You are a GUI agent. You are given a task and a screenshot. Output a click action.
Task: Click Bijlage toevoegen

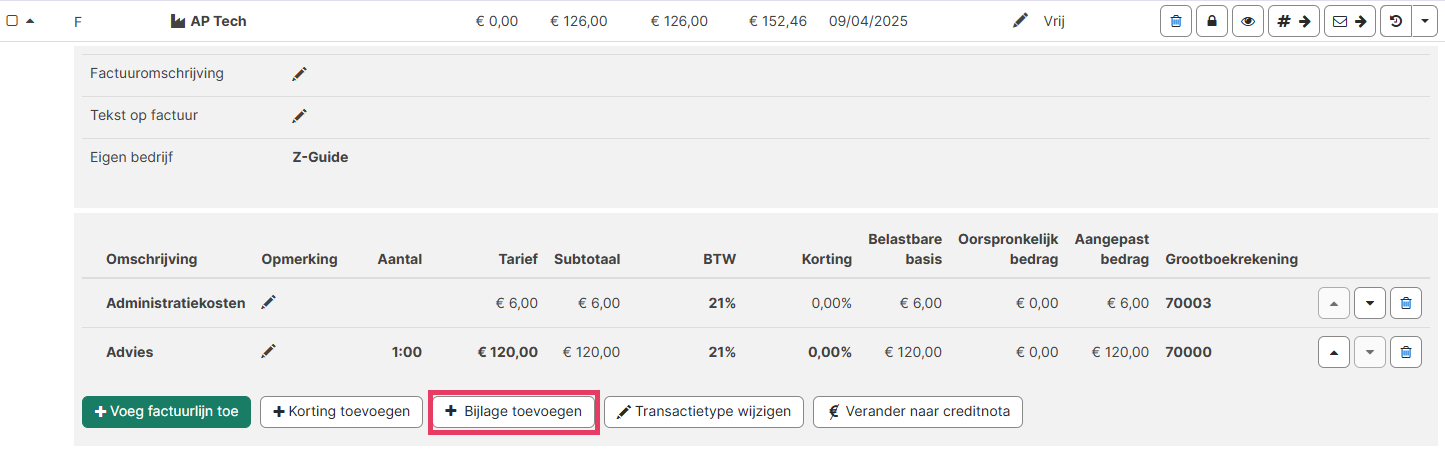(x=514, y=412)
